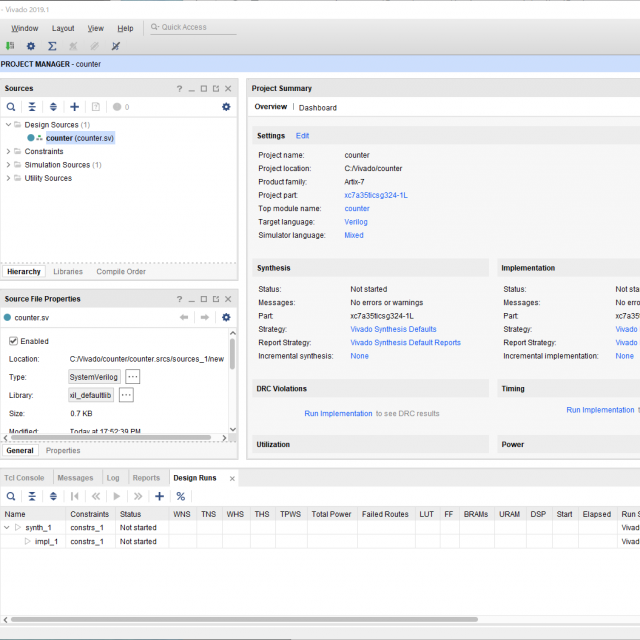The height and width of the screenshot is (640, 640).
Task: Click the browse button next to SystemVerilog type
Action: pyautogui.click(x=132, y=376)
